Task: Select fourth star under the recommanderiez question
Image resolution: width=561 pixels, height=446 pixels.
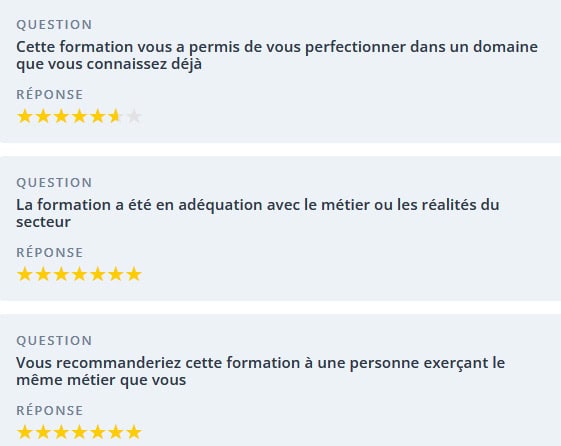Action: tap(79, 432)
